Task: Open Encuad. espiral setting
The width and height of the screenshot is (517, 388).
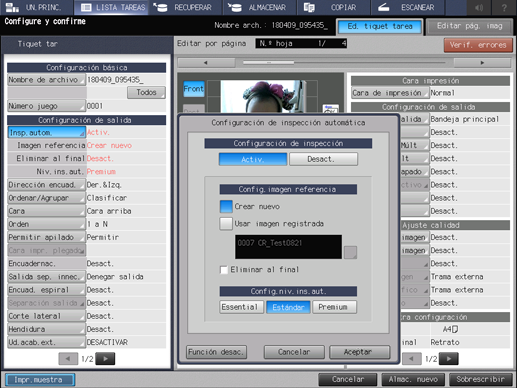Action: (x=46, y=290)
